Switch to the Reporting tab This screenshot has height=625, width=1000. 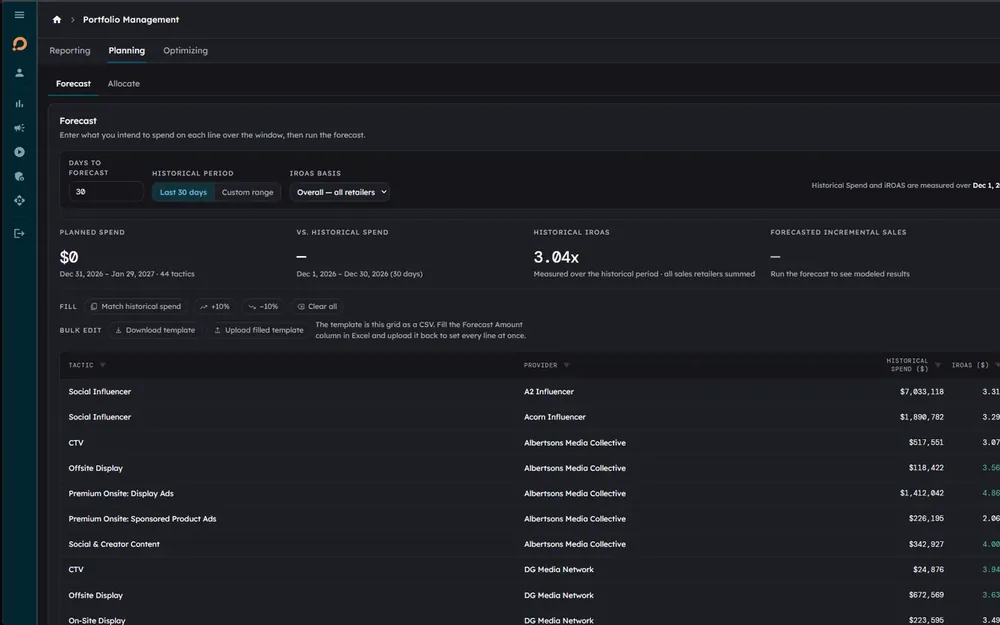pyautogui.click(x=70, y=50)
